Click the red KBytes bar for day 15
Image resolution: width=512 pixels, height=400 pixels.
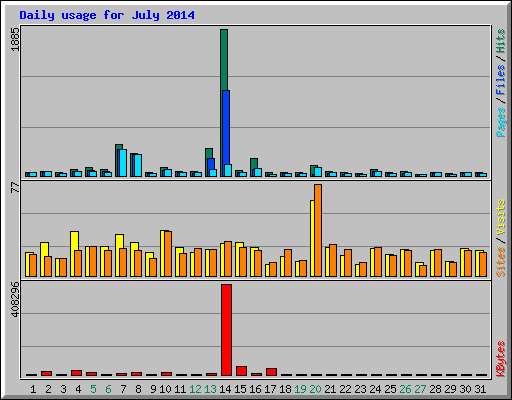click(x=241, y=371)
